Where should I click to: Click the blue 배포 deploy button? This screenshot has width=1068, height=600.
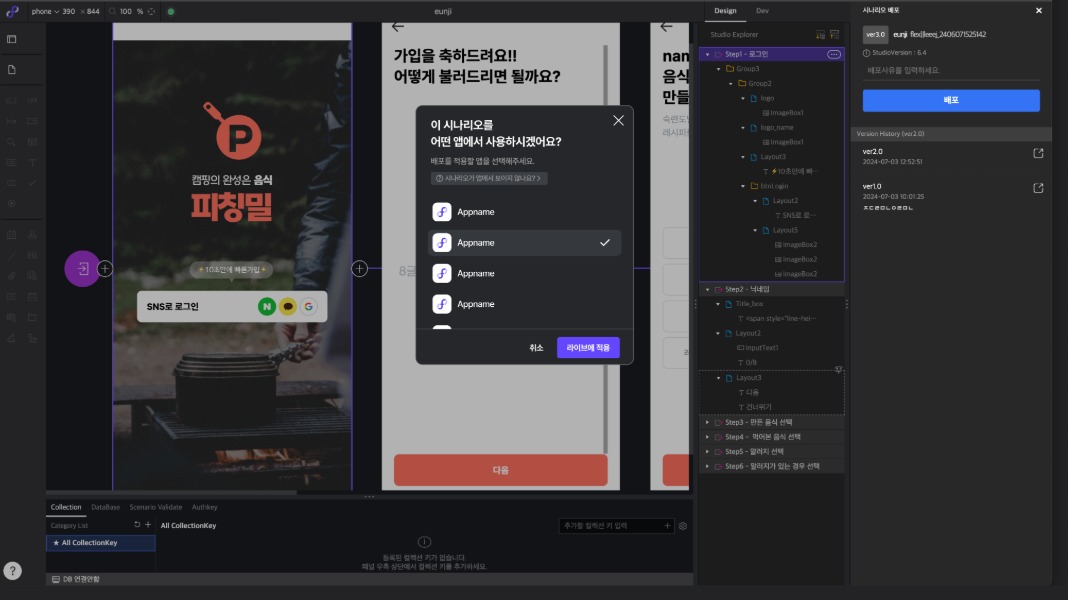point(951,101)
